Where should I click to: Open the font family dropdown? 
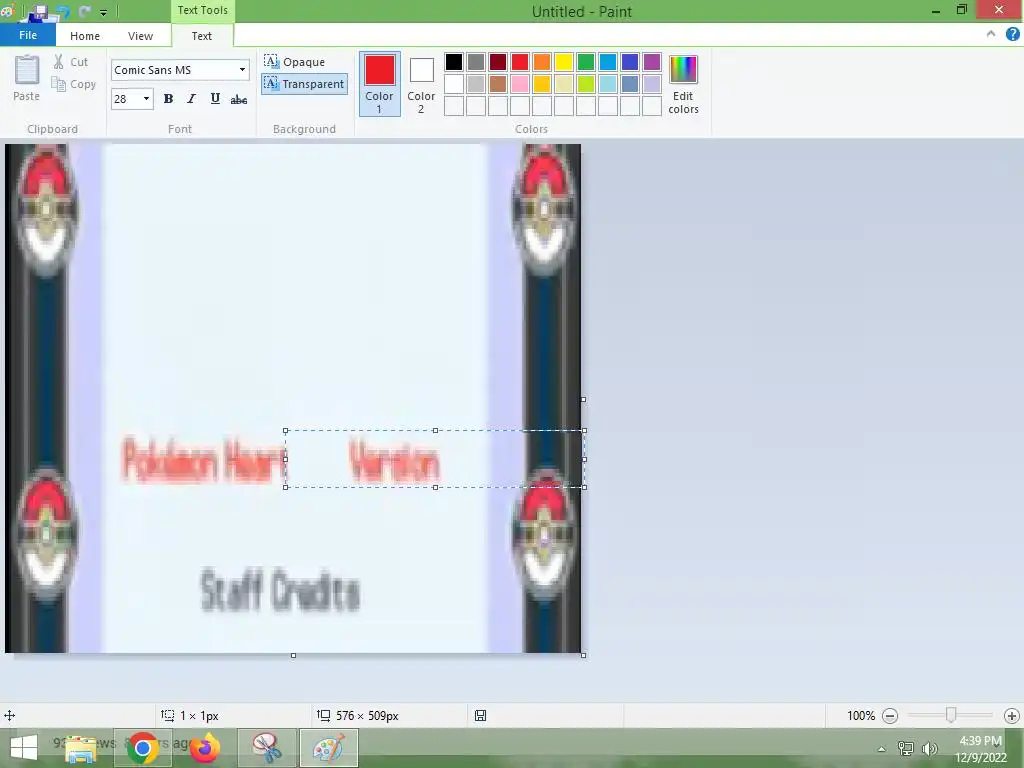tap(242, 70)
